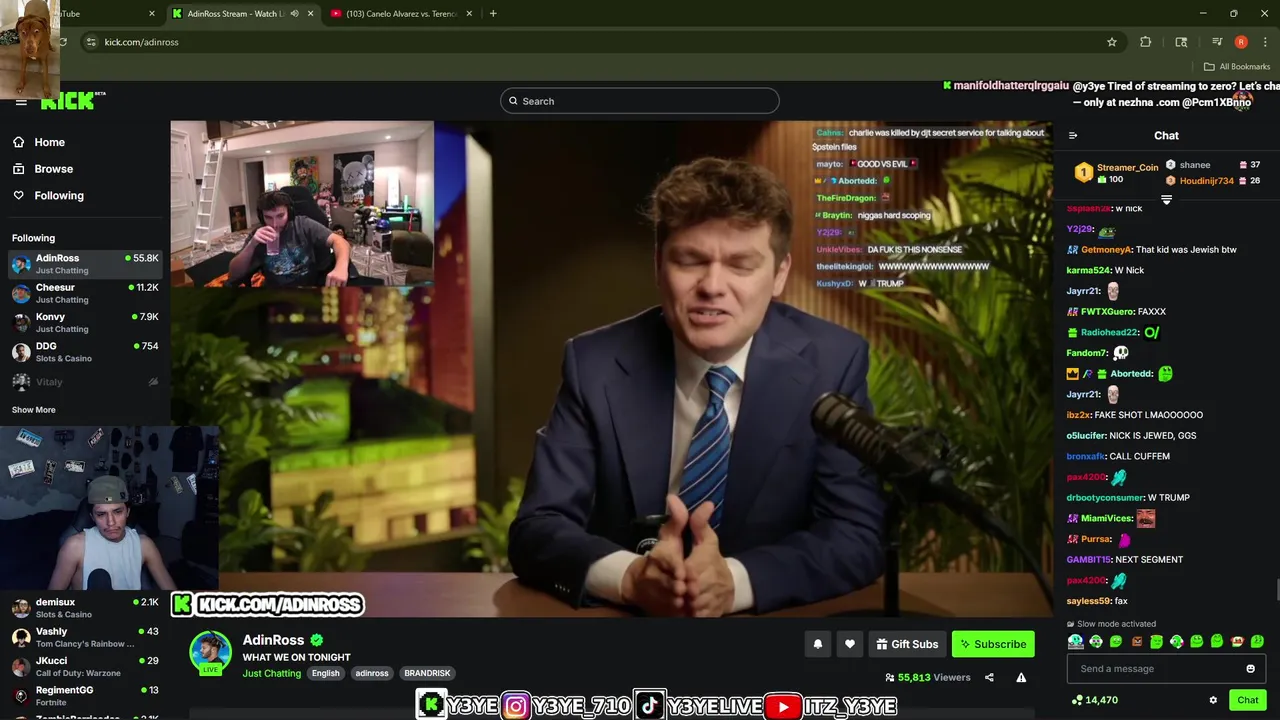Click username drbootyconsumer in chat
This screenshot has height=720, width=1280.
click(1105, 498)
